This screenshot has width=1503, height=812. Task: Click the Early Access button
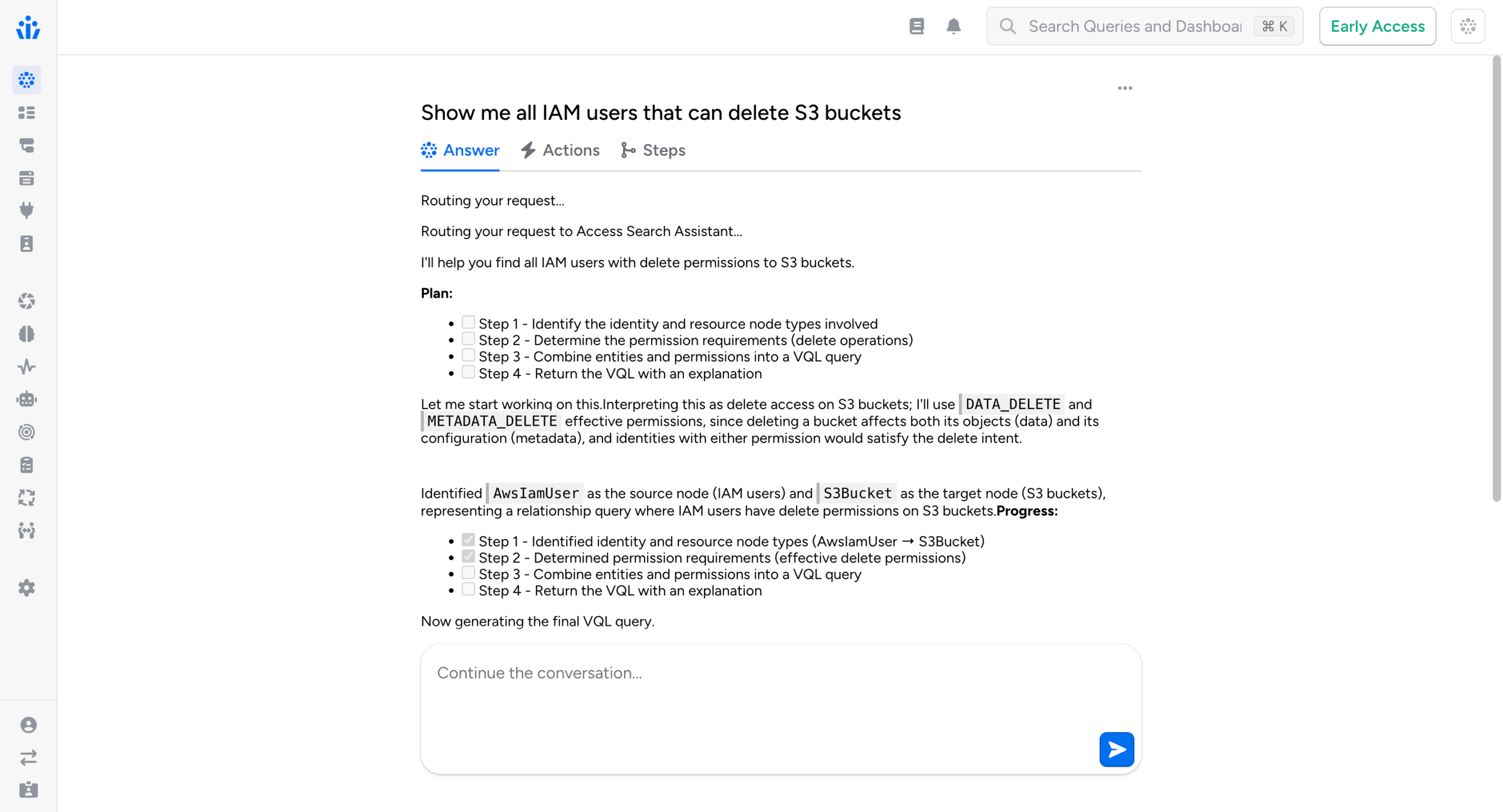click(x=1377, y=26)
